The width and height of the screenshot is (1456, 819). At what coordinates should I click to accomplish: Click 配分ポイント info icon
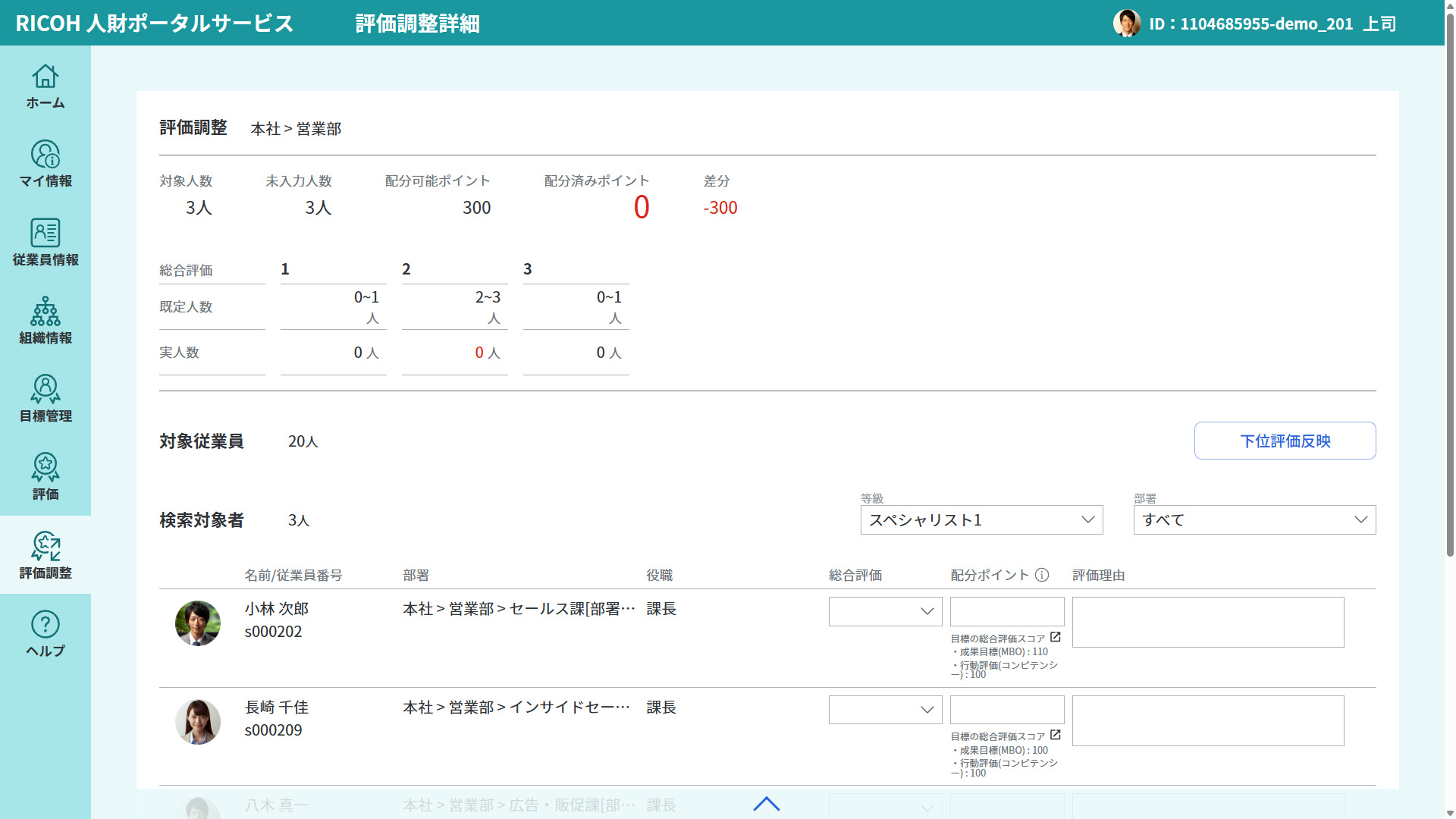[x=1042, y=575]
